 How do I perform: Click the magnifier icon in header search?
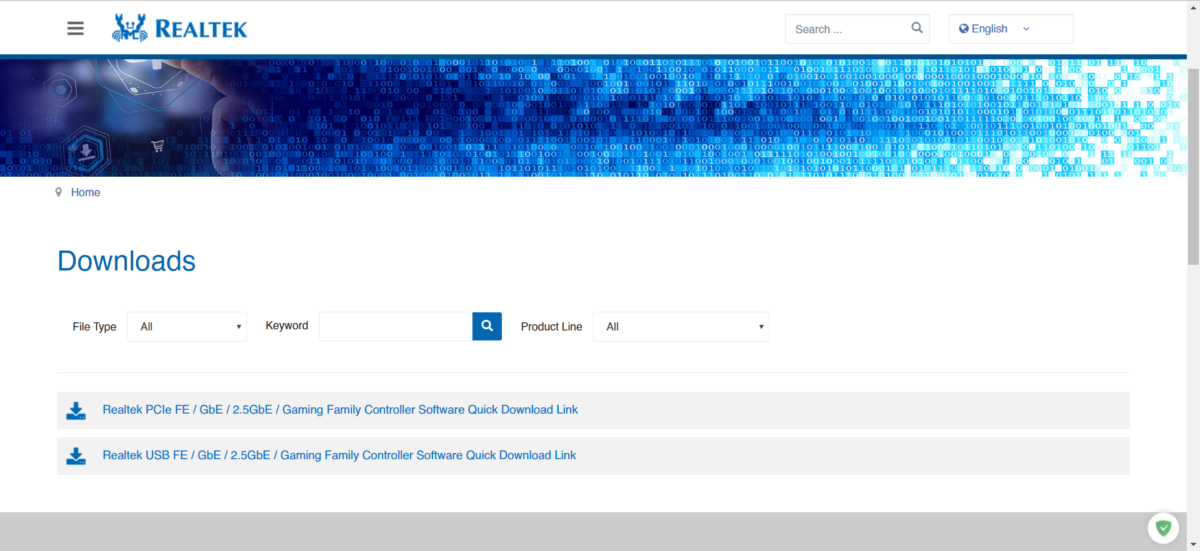click(917, 28)
